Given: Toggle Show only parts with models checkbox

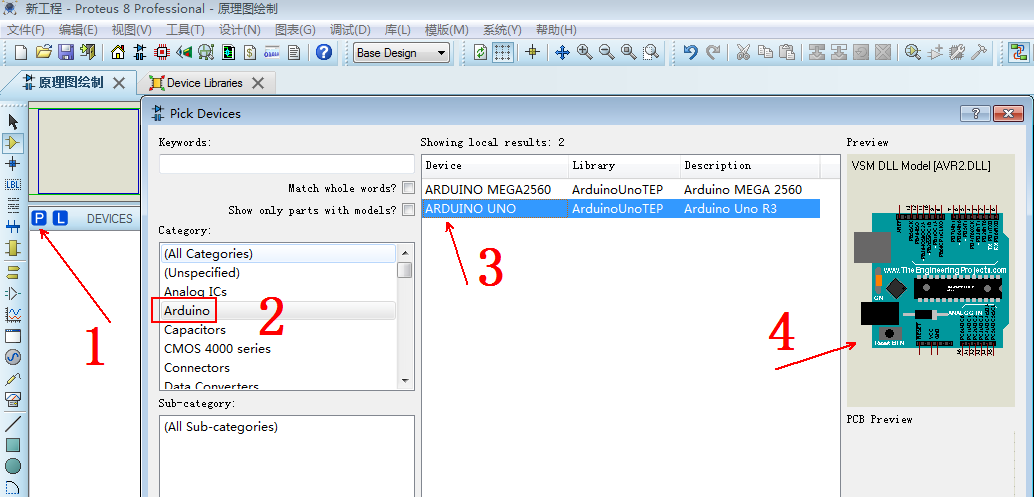Looking at the screenshot, I should tap(408, 210).
